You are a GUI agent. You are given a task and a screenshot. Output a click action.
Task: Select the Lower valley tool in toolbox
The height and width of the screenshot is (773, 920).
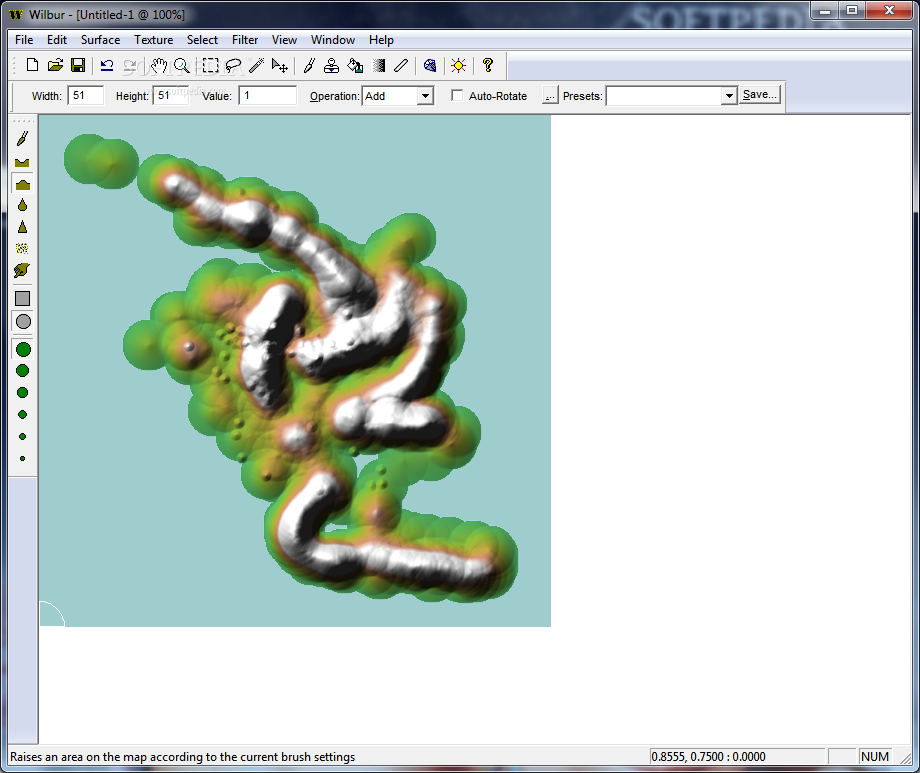(x=22, y=162)
